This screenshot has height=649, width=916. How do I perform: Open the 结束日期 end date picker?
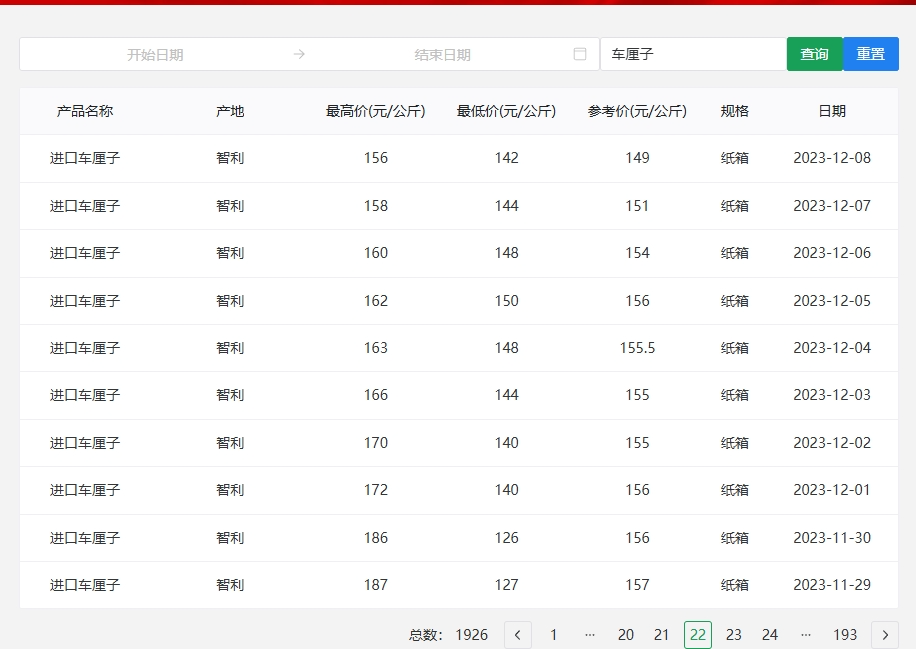click(442, 54)
